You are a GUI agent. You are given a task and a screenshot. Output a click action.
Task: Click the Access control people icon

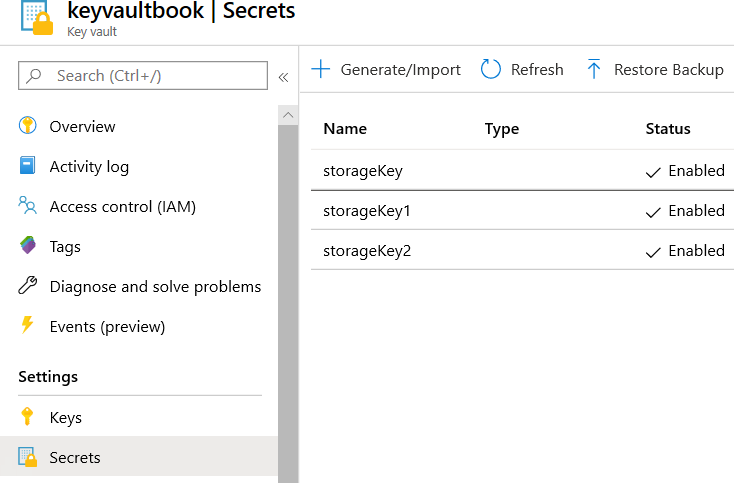tap(28, 206)
